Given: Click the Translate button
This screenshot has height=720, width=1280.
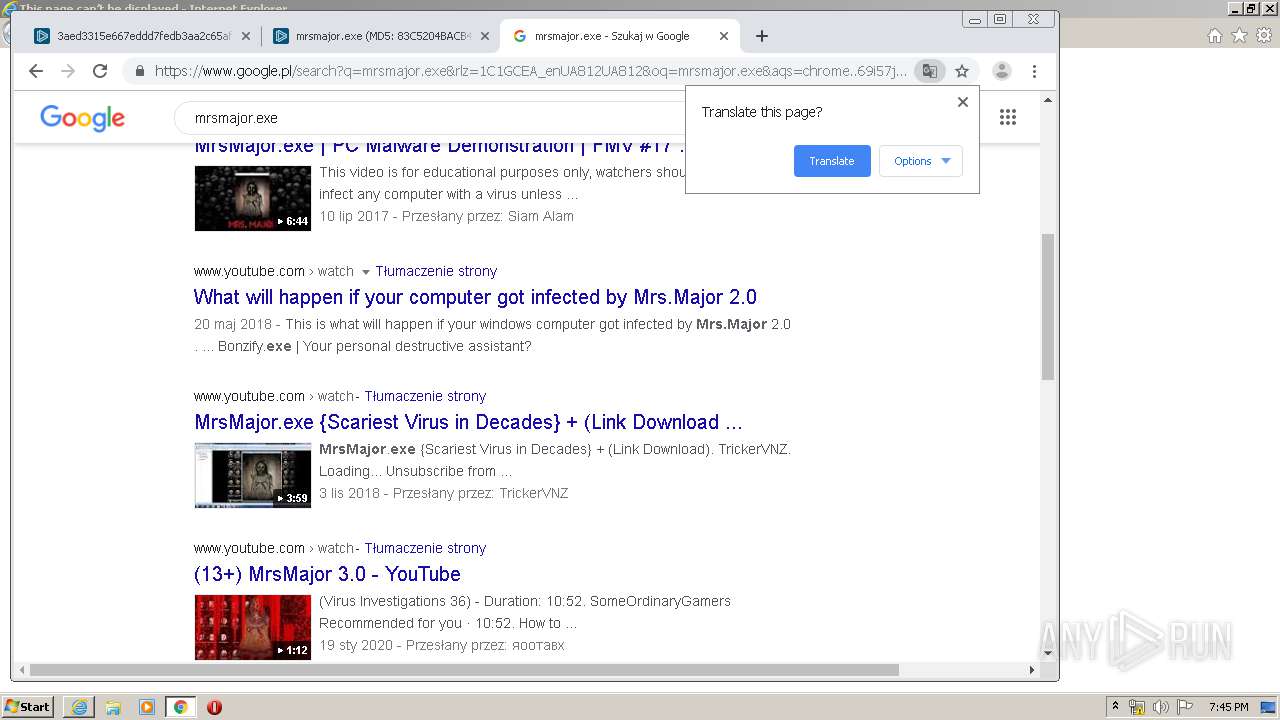Looking at the screenshot, I should (x=832, y=161).
